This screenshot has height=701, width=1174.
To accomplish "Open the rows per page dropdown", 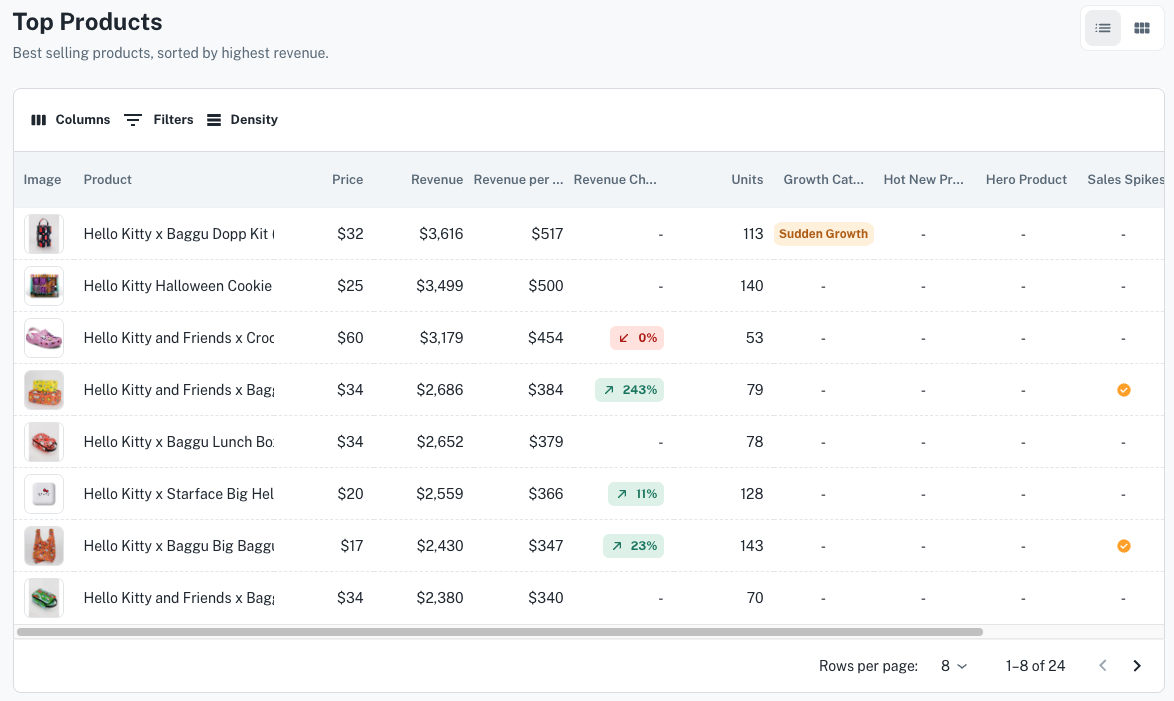I will click(x=954, y=666).
